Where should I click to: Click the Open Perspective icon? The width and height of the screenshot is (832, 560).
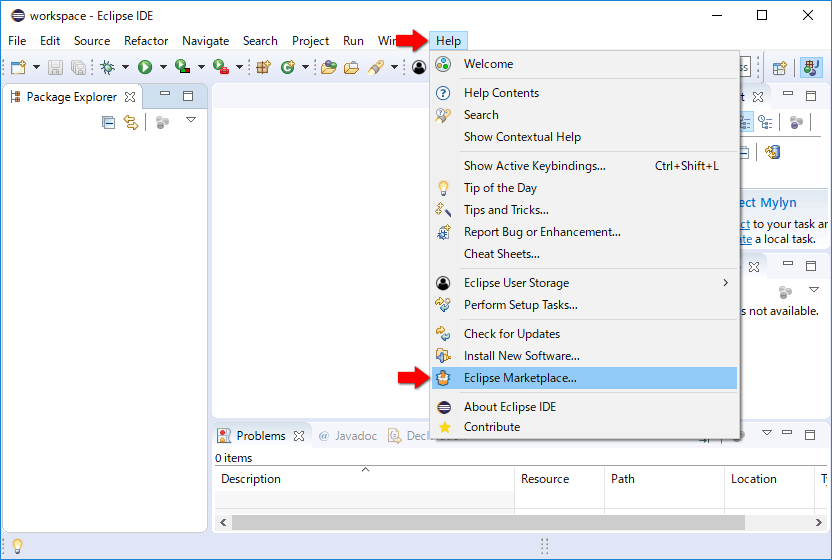pos(779,67)
